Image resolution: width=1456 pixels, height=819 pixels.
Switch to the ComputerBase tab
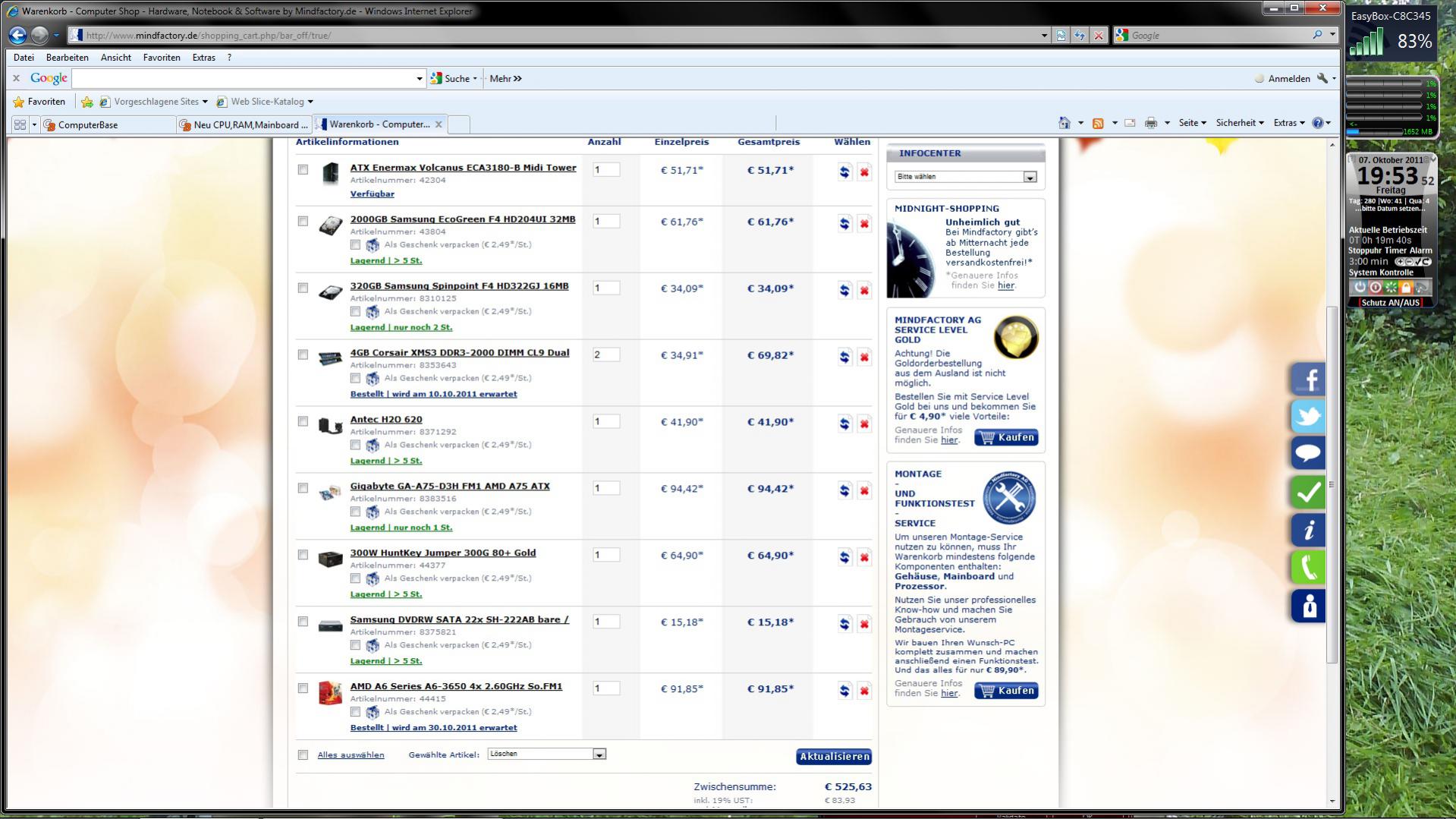click(106, 124)
